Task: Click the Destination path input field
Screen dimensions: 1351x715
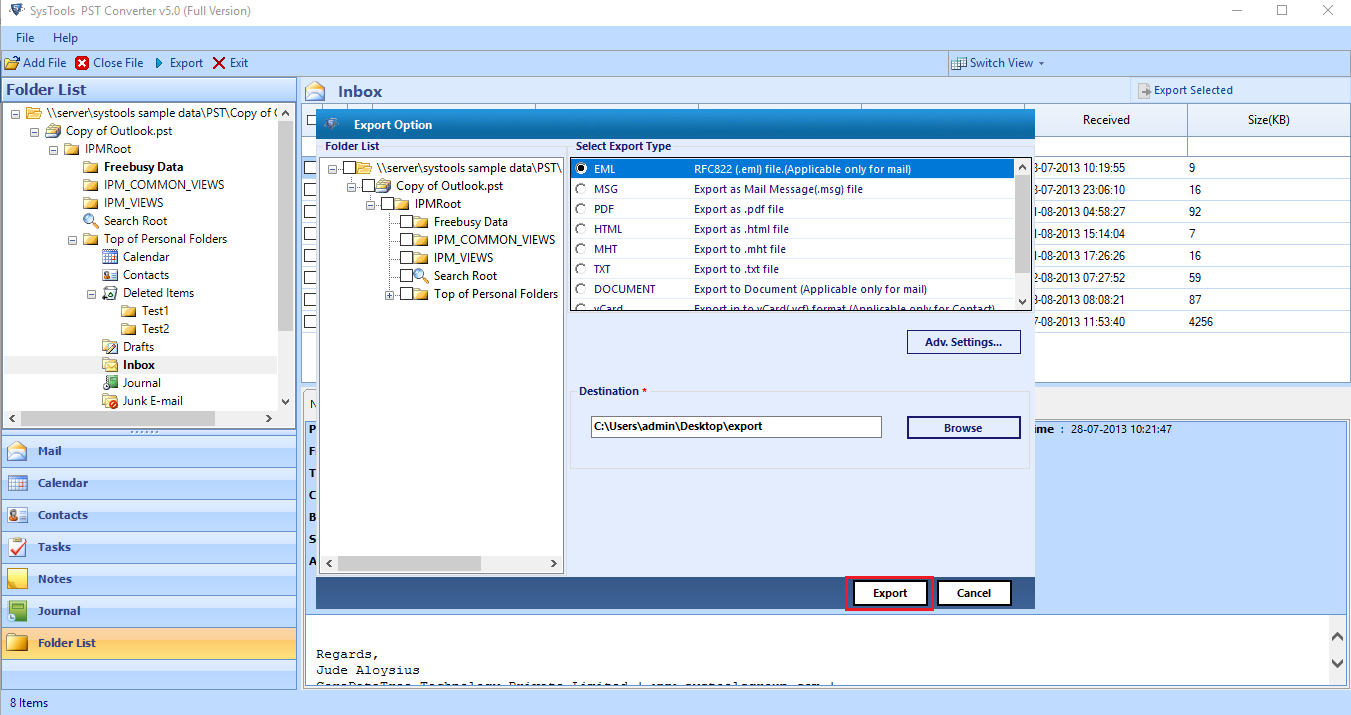Action: click(x=737, y=426)
